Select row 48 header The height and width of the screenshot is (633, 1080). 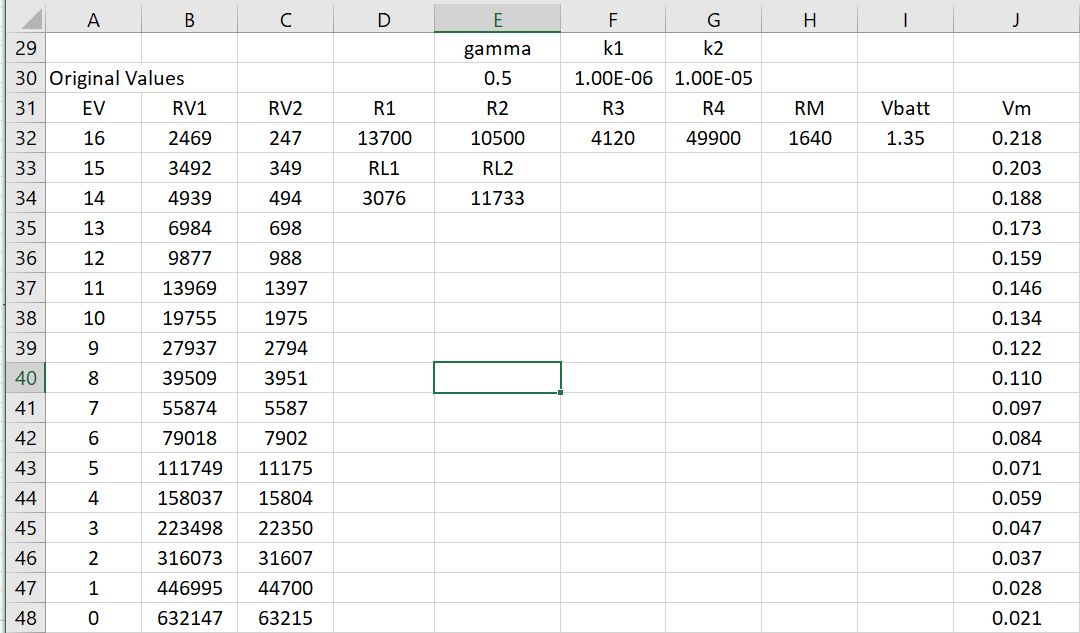25,618
